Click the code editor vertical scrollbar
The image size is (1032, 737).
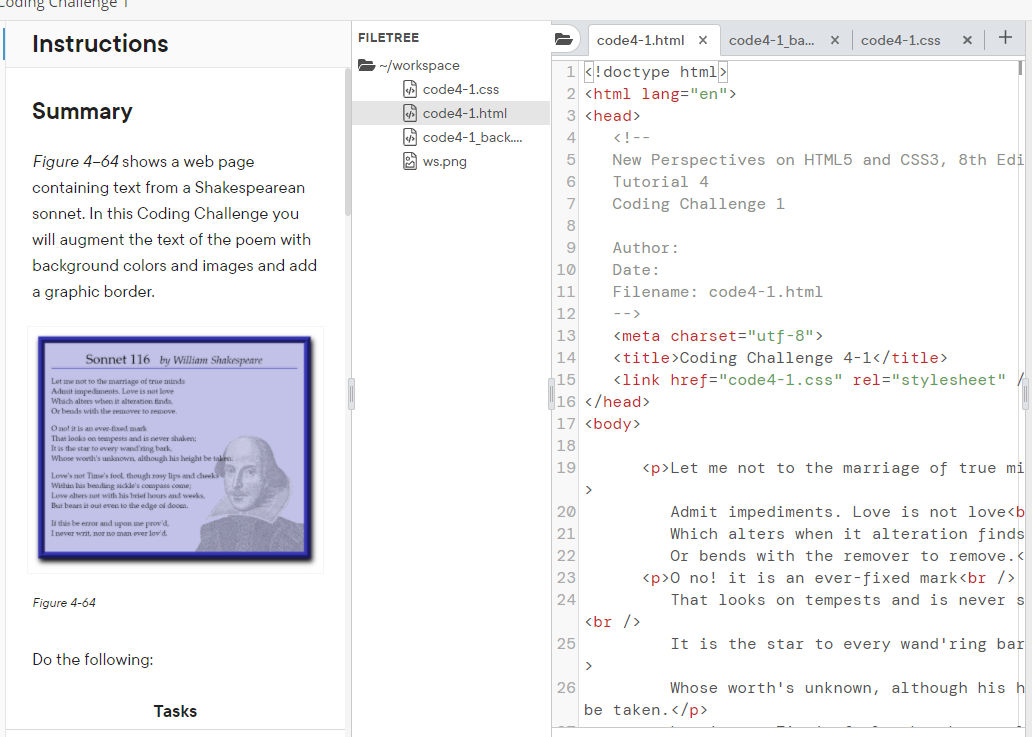point(1020,67)
